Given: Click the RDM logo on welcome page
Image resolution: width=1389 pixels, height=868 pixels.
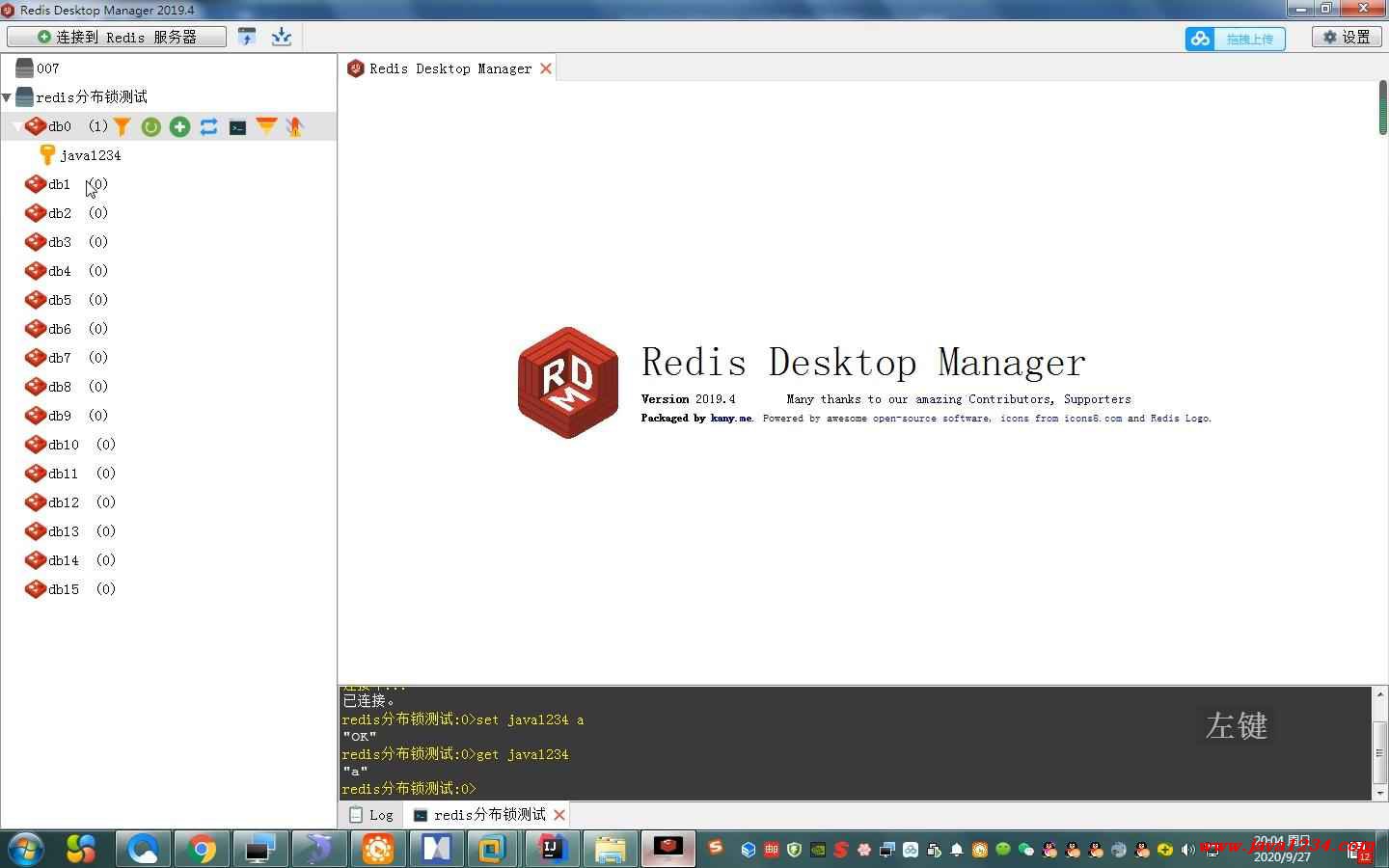Looking at the screenshot, I should 568,382.
